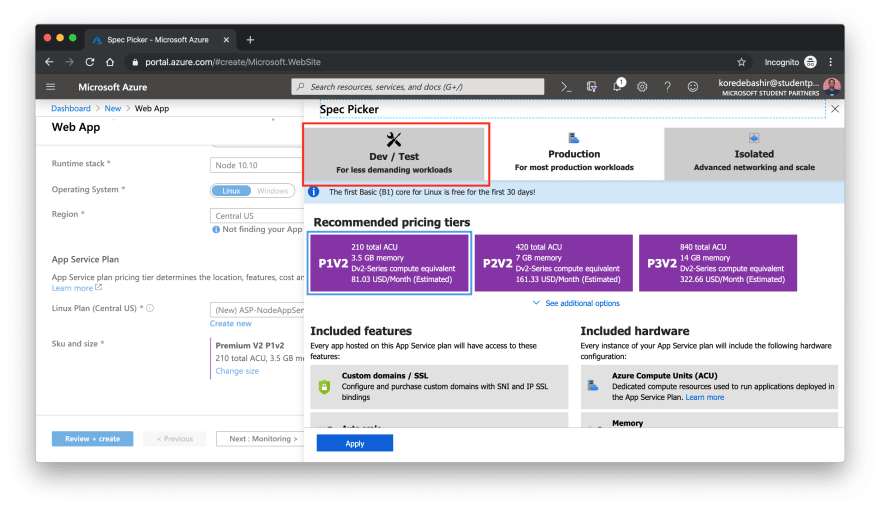The width and height of the screenshot is (880, 509).
Task: Open the Region dropdown showing Central US
Action: 256,215
